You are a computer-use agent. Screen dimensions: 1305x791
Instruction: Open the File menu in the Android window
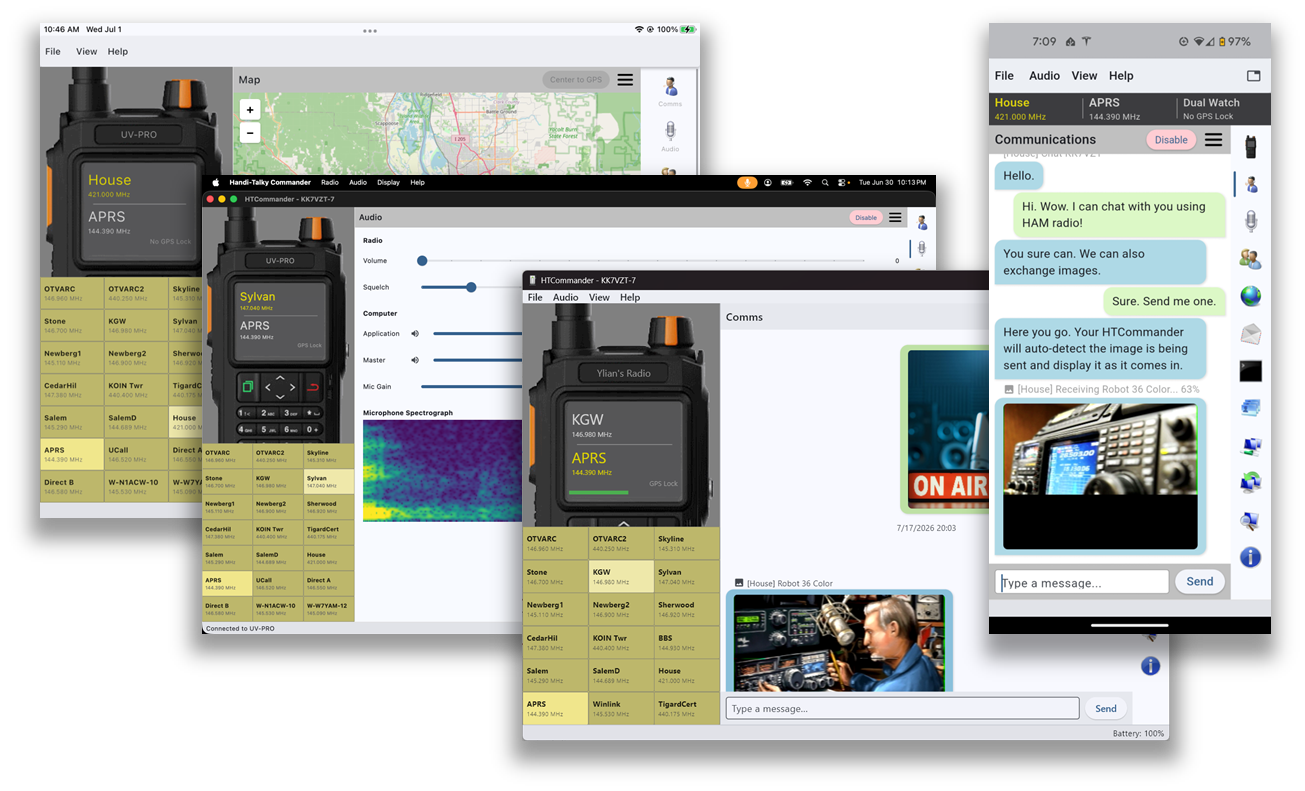coord(1004,76)
